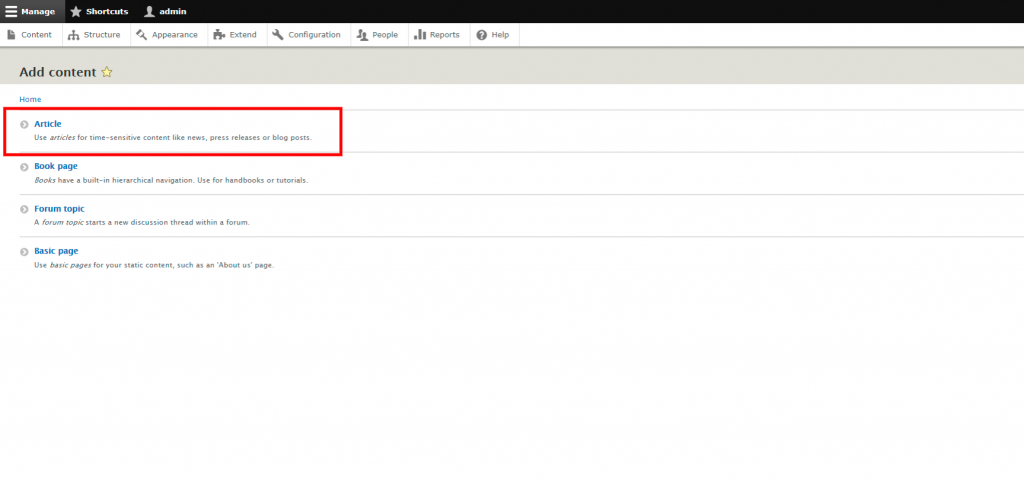This screenshot has width=1024, height=479.
Task: Click the Structure hierarchy icon
Action: click(74, 35)
